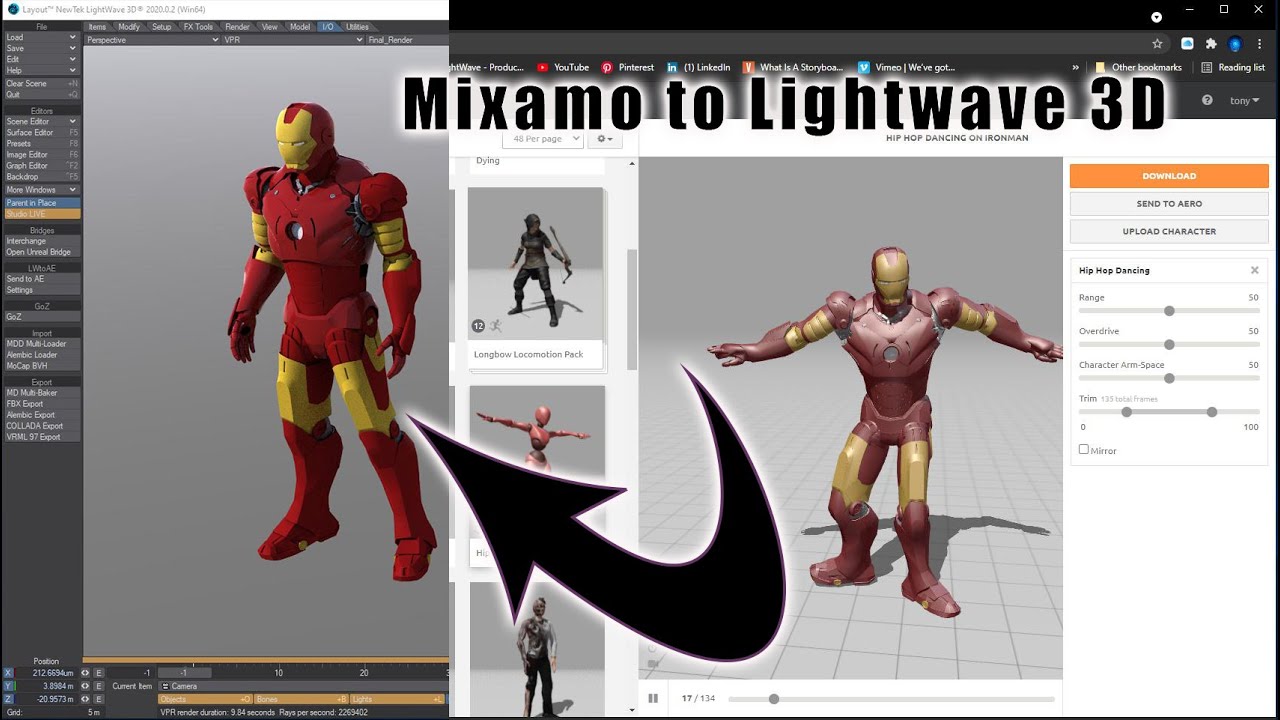This screenshot has width=1280, height=720.
Task: Click the Trim end handle
Action: click(x=1212, y=412)
